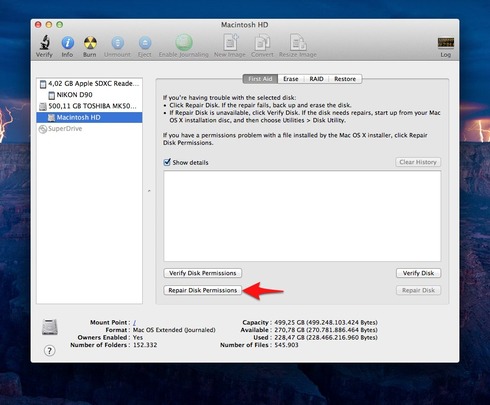Image resolution: width=490 pixels, height=405 pixels.
Task: Click the Capacity value 499,25 GB
Action: (326, 322)
